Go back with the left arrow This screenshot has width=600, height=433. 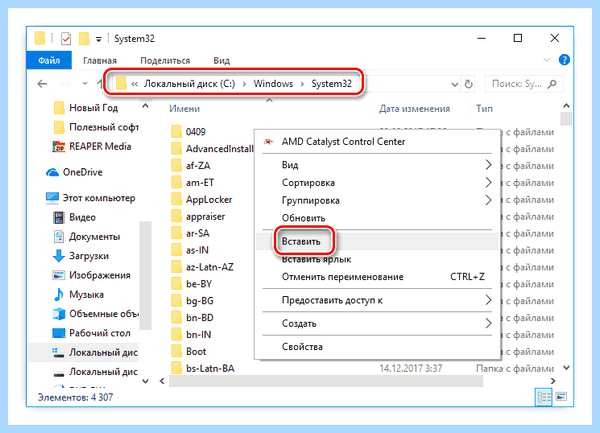(x=42, y=84)
